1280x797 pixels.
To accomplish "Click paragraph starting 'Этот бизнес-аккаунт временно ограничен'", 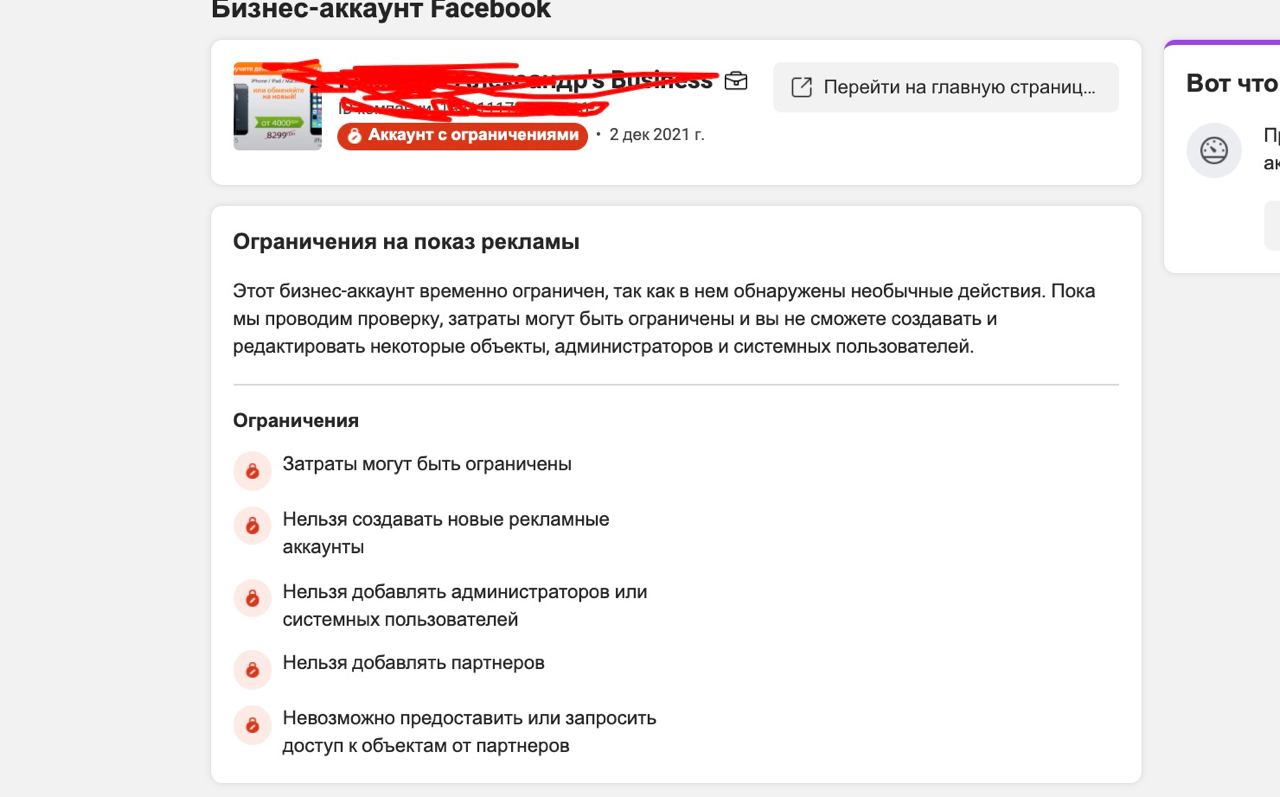I will (x=664, y=319).
